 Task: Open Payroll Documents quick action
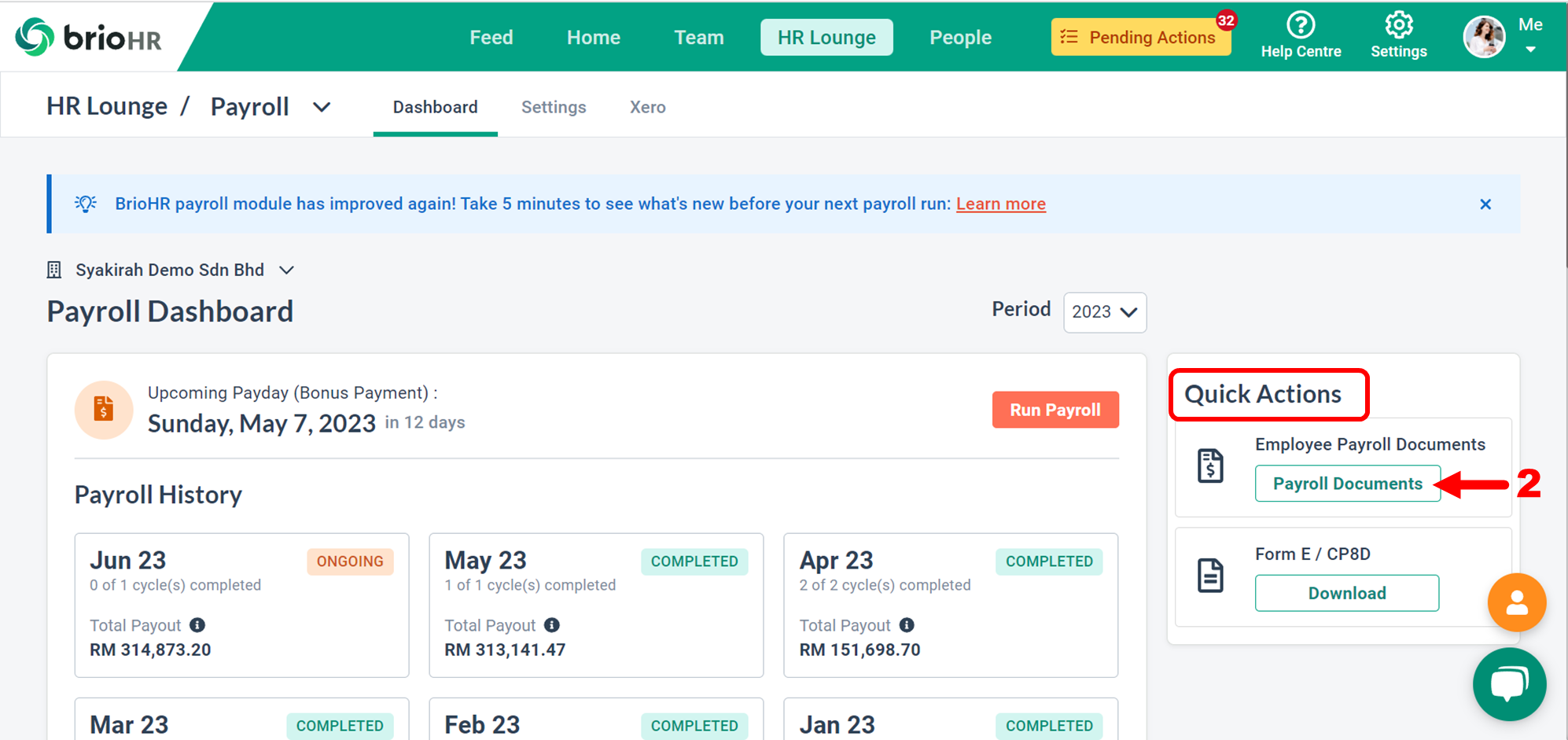pyautogui.click(x=1348, y=484)
